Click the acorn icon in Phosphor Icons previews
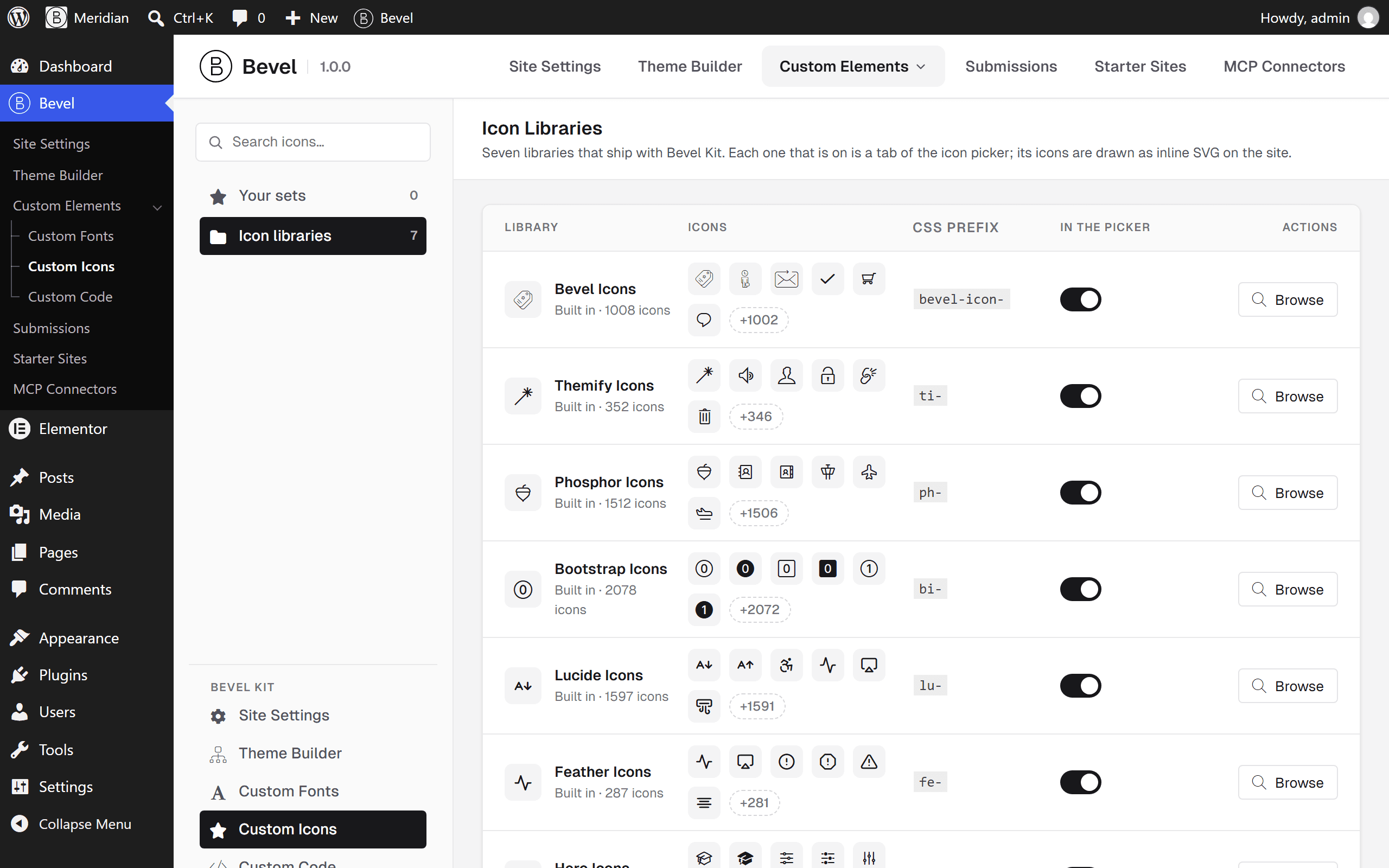The height and width of the screenshot is (868, 1389). [x=704, y=472]
